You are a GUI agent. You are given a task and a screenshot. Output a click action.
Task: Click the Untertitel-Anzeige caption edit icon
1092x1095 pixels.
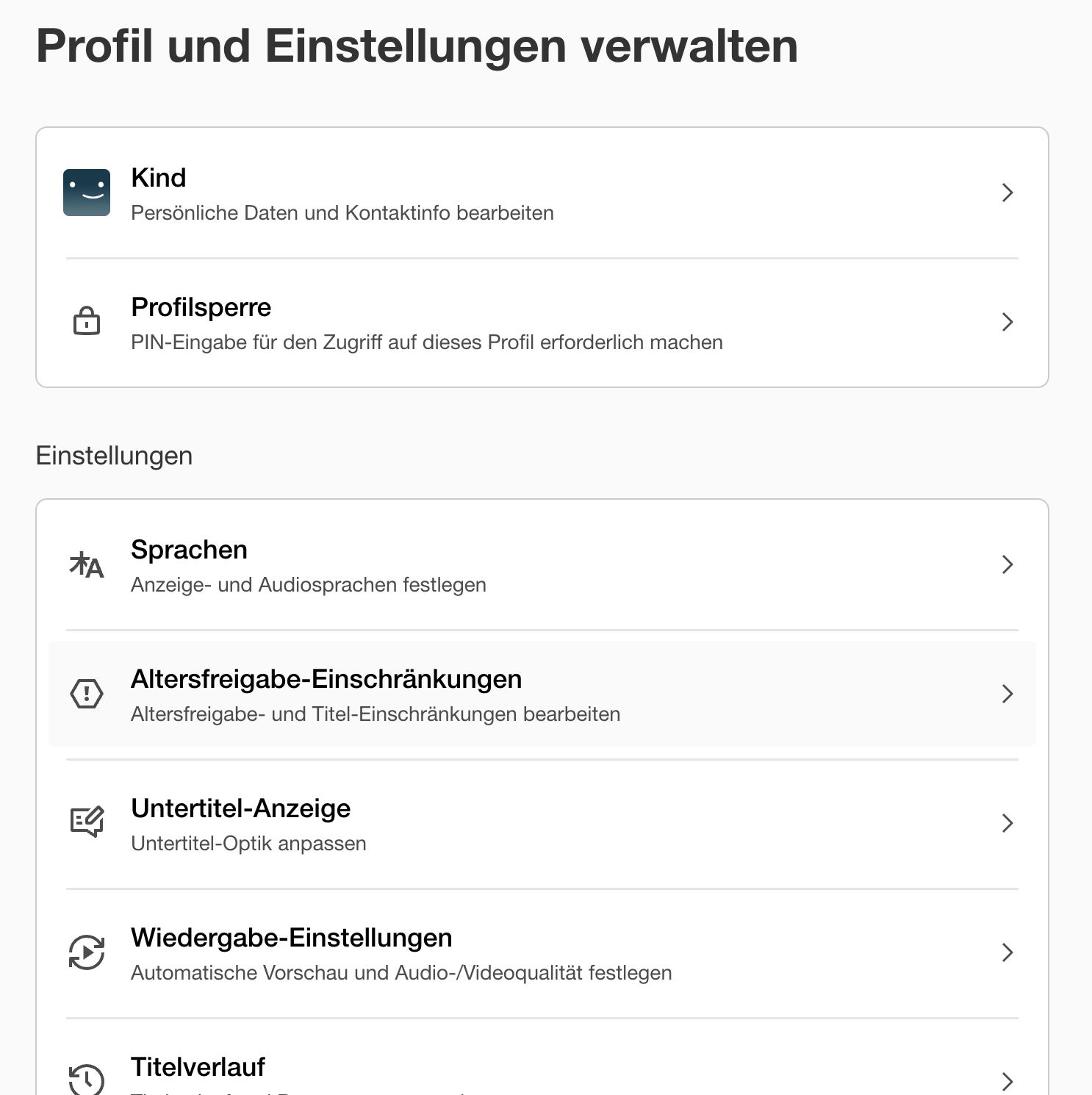(x=87, y=822)
